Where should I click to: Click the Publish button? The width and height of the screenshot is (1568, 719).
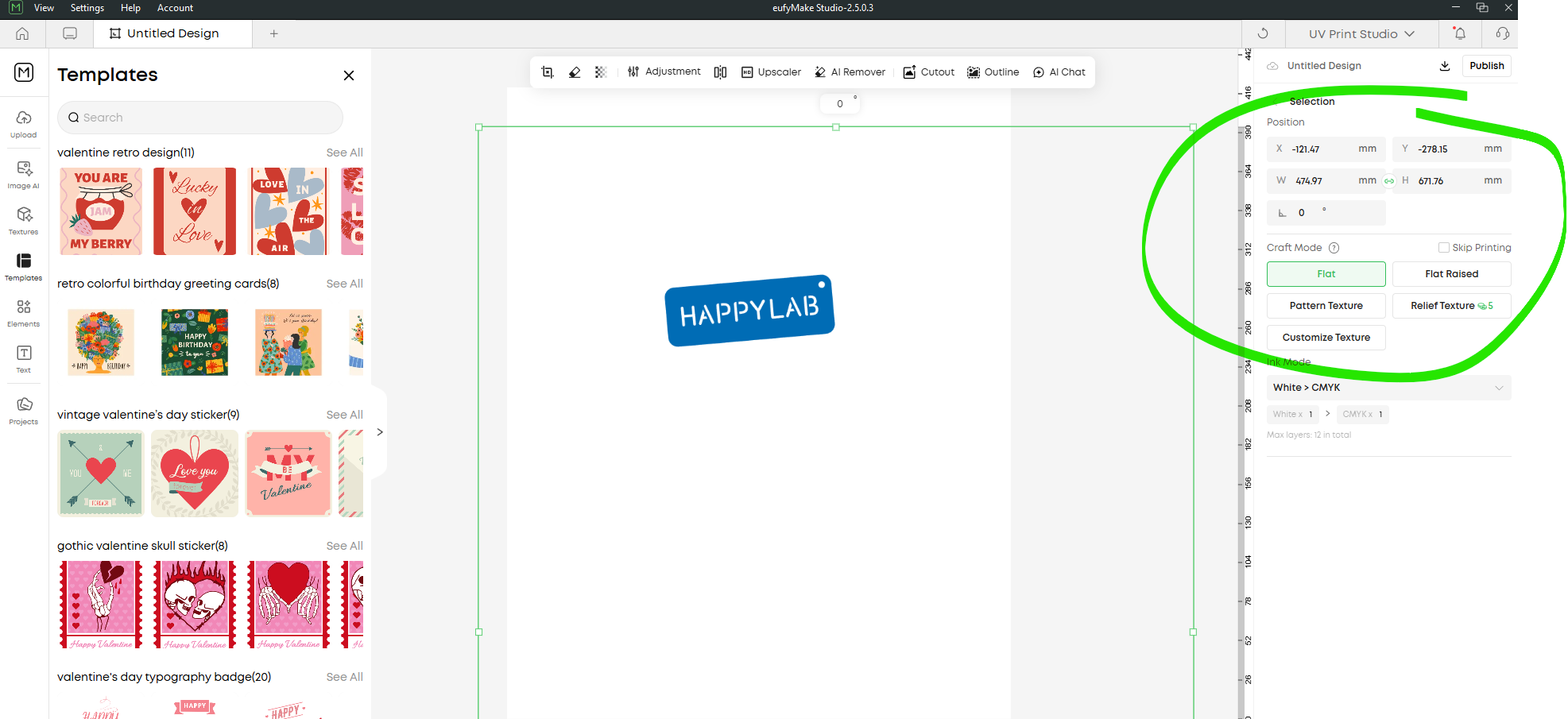coord(1486,66)
